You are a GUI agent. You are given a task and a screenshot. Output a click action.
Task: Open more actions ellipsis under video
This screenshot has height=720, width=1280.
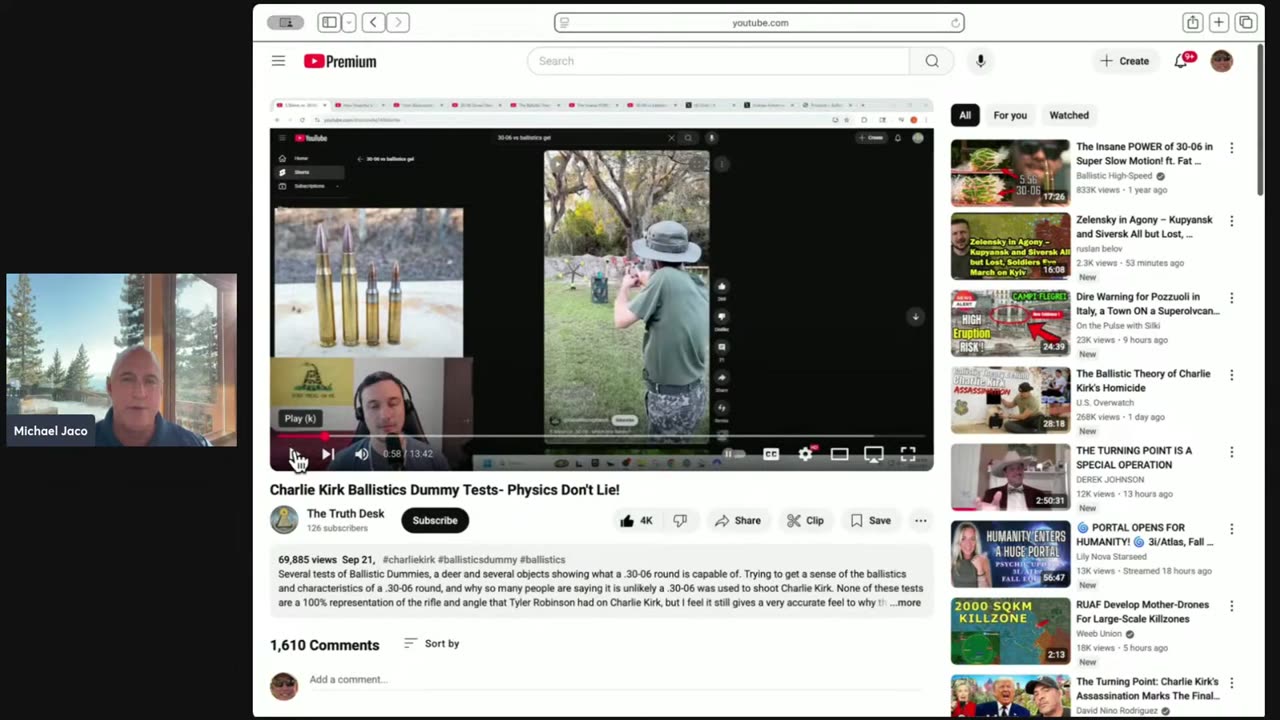click(920, 520)
